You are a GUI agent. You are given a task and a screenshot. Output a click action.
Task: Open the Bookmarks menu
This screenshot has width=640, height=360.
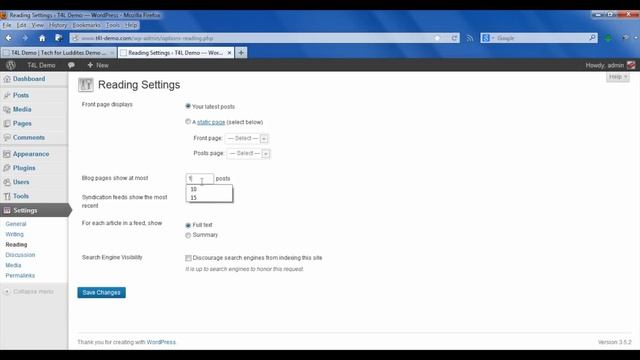86,25
